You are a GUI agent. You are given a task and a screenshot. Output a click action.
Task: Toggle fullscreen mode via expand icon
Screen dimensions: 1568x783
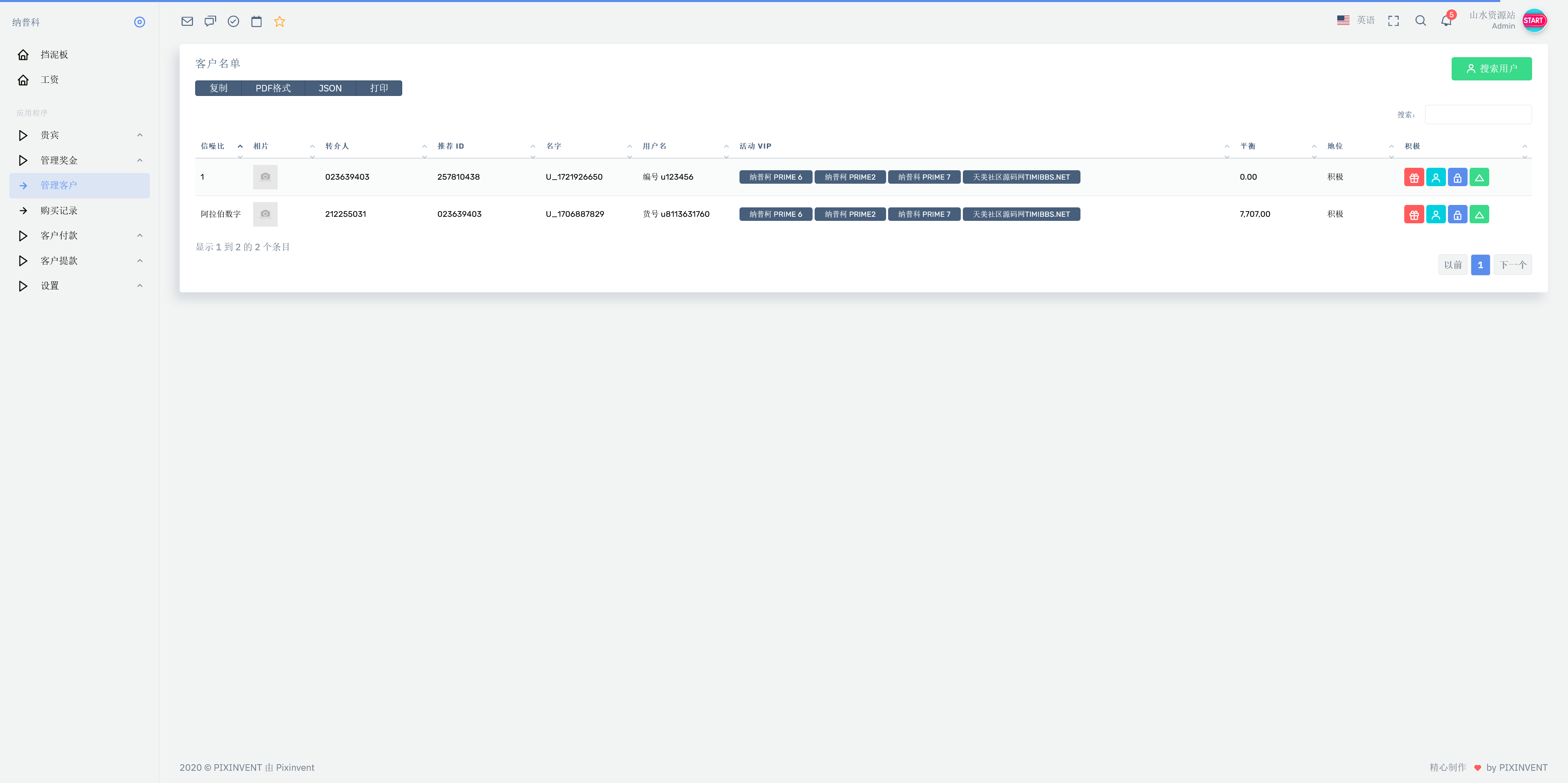coord(1393,20)
